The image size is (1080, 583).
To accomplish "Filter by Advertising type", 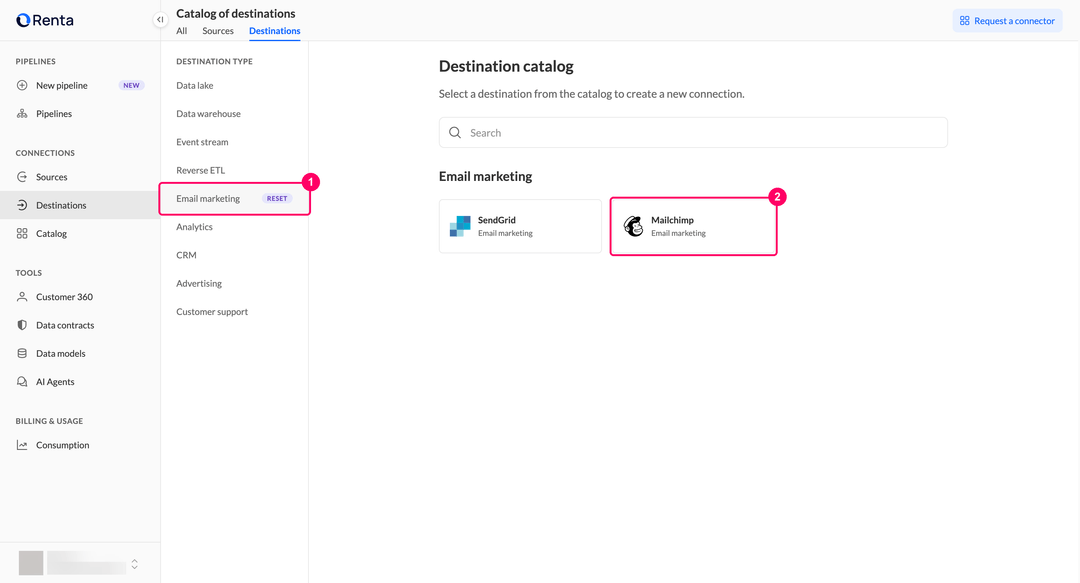I will [x=199, y=283].
